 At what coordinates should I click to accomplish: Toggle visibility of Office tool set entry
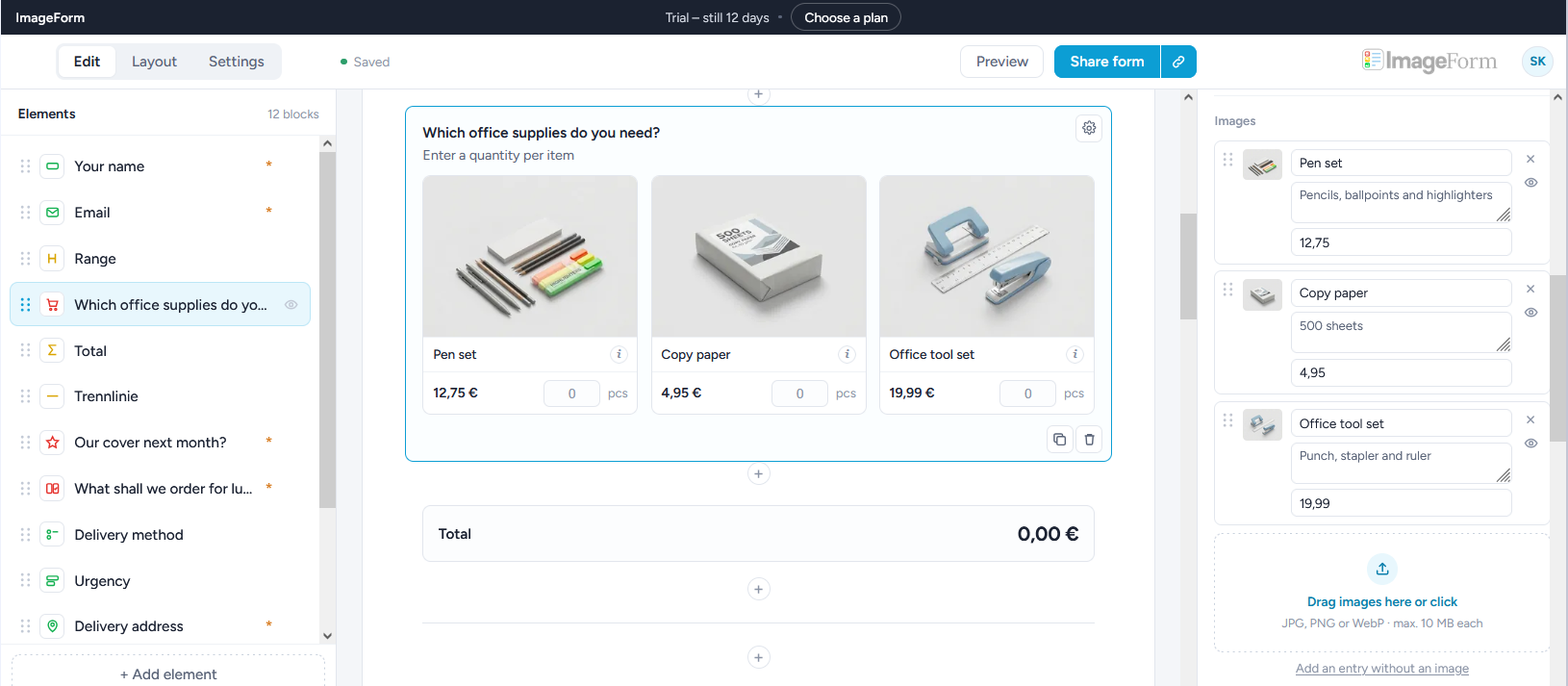pos(1531,444)
